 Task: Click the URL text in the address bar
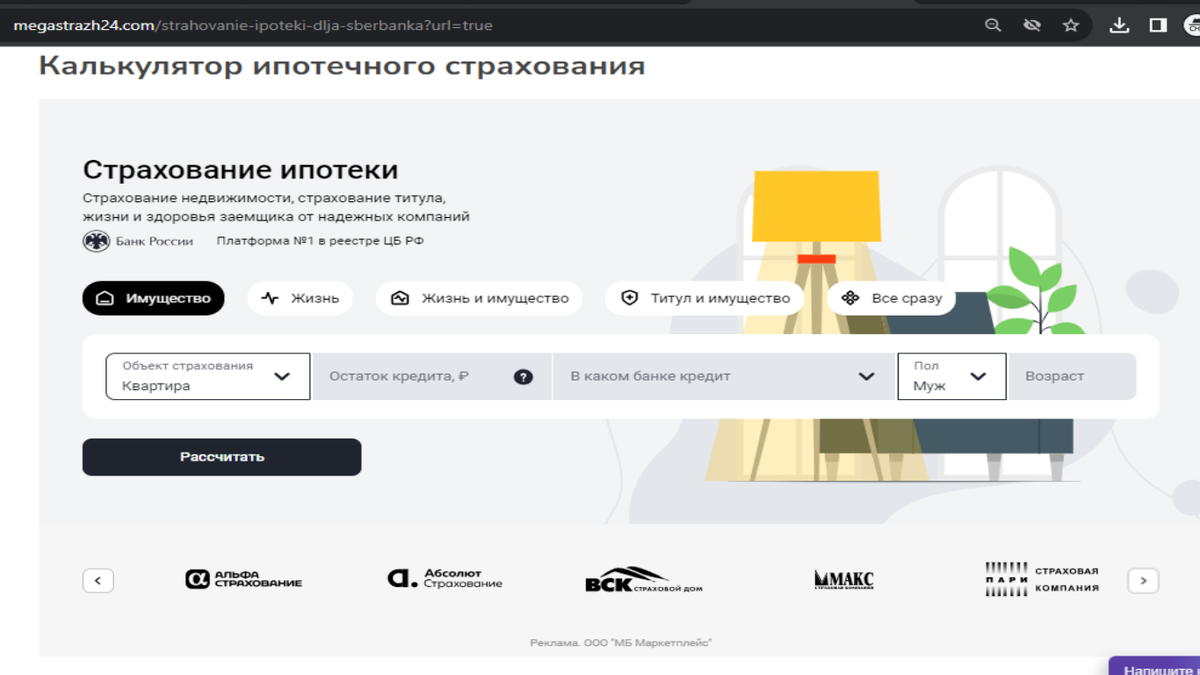[253, 25]
